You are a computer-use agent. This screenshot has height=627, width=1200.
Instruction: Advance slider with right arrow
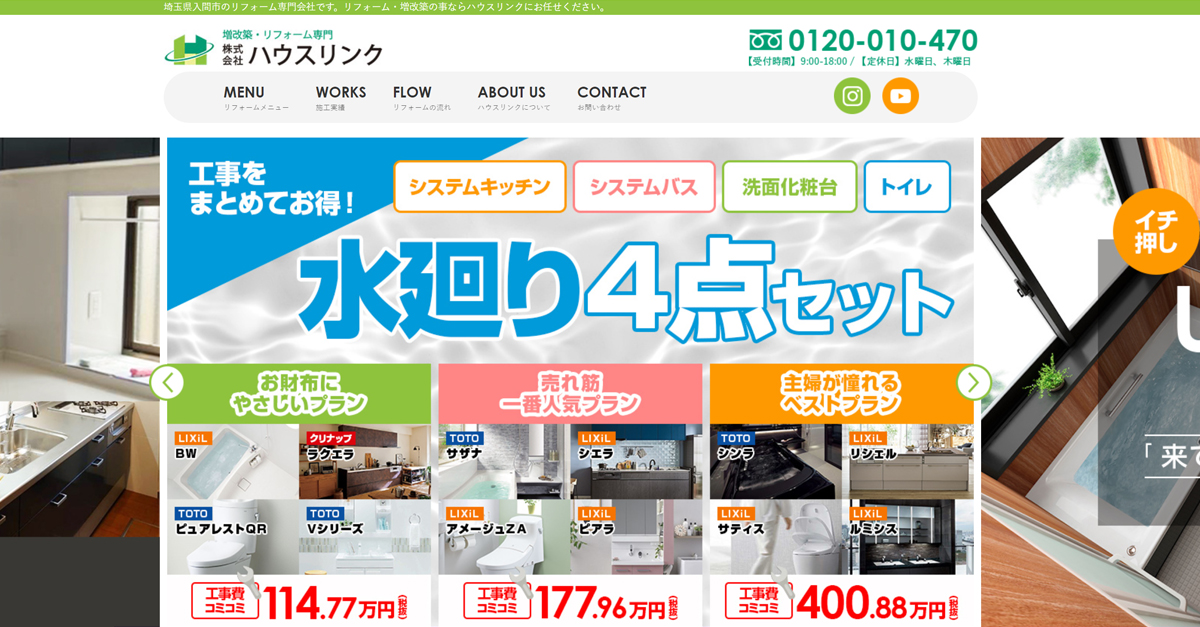click(973, 382)
